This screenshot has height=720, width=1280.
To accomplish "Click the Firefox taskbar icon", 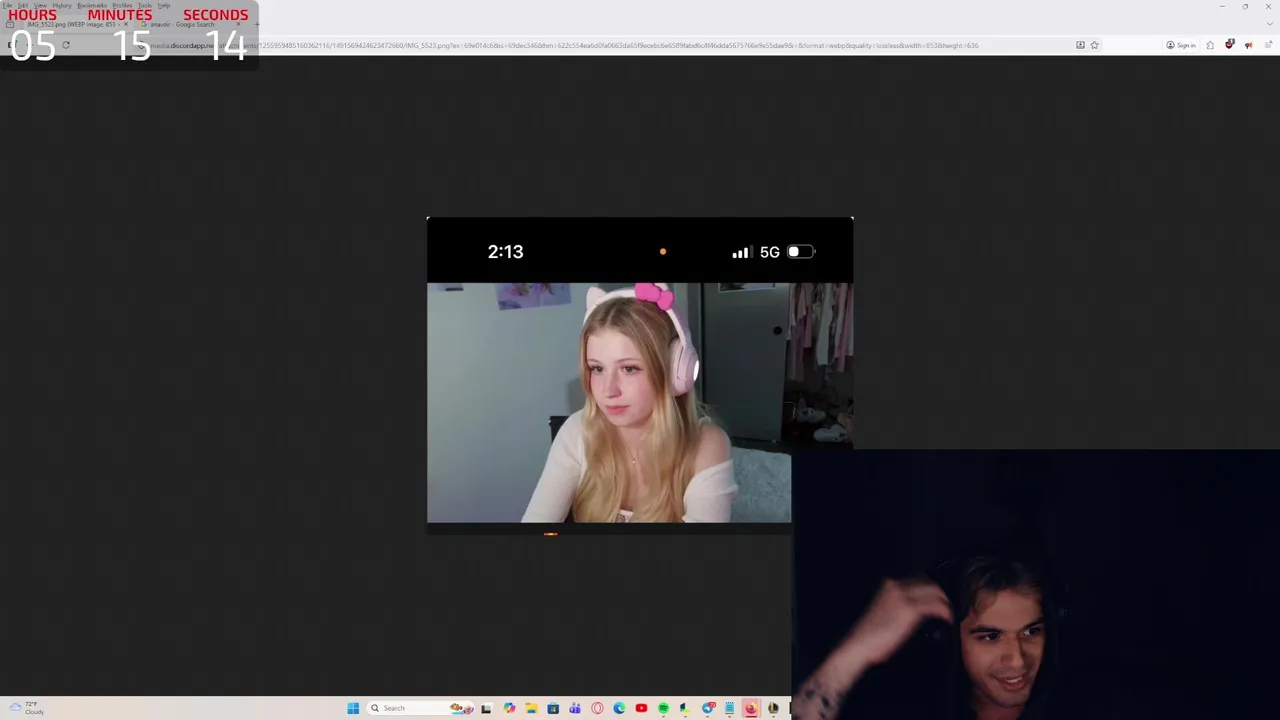I will tap(751, 708).
